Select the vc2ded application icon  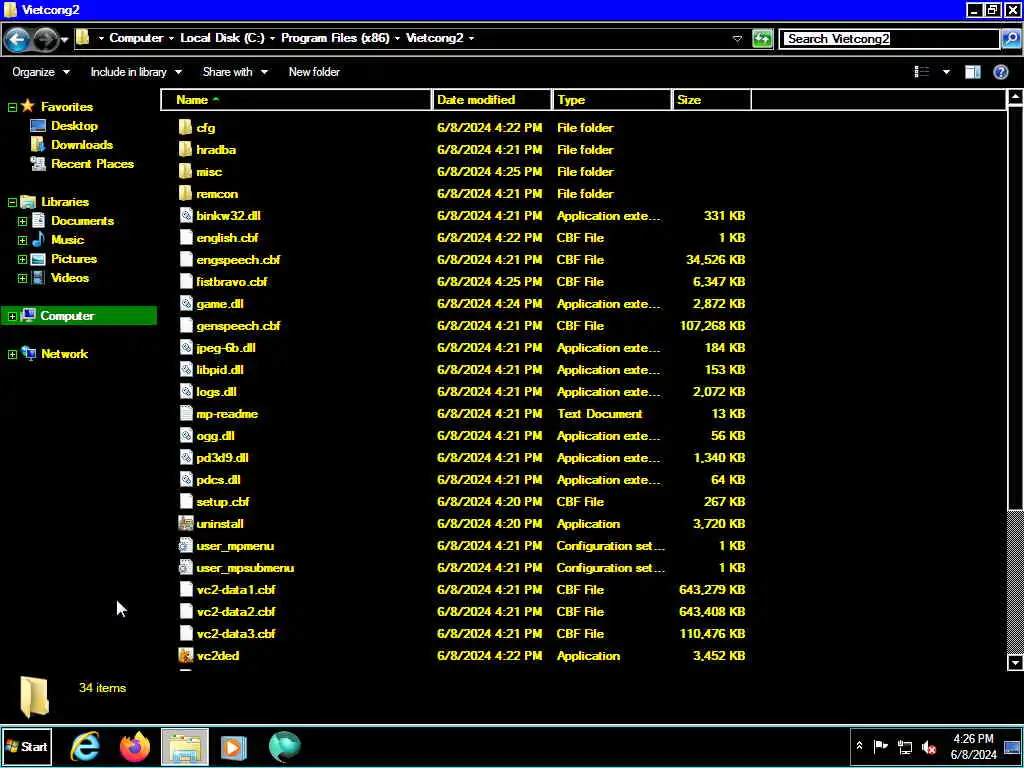185,656
